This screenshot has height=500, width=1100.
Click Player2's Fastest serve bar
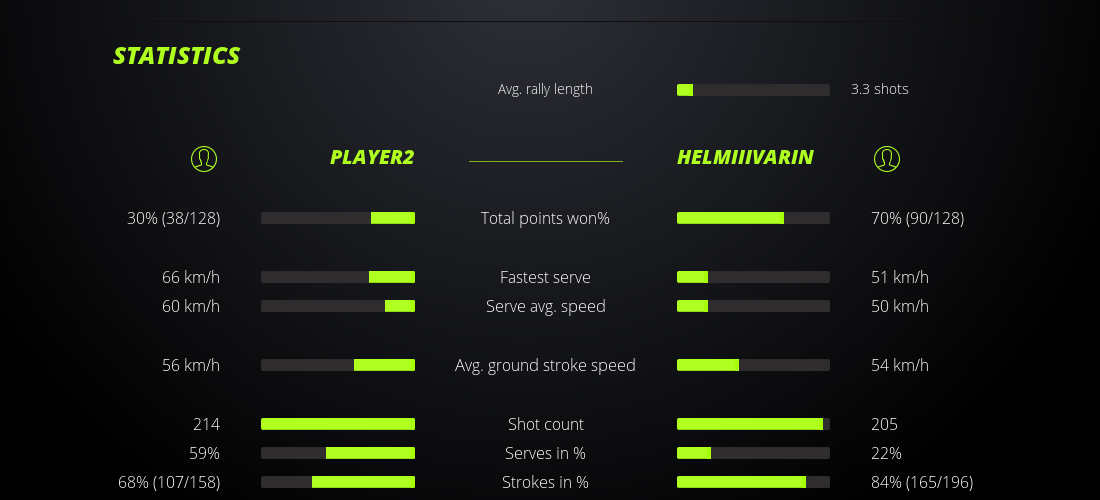[338, 277]
